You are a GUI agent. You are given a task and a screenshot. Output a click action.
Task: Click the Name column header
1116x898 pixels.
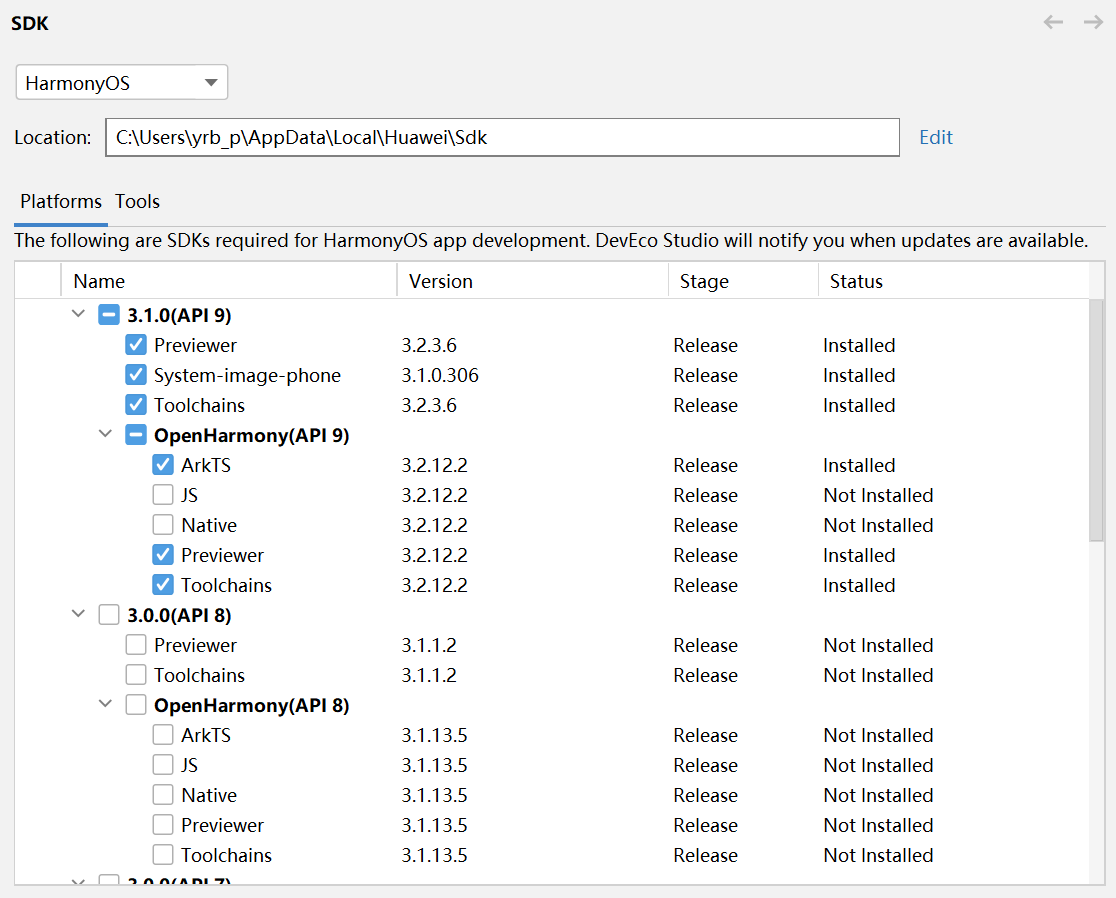coord(228,281)
